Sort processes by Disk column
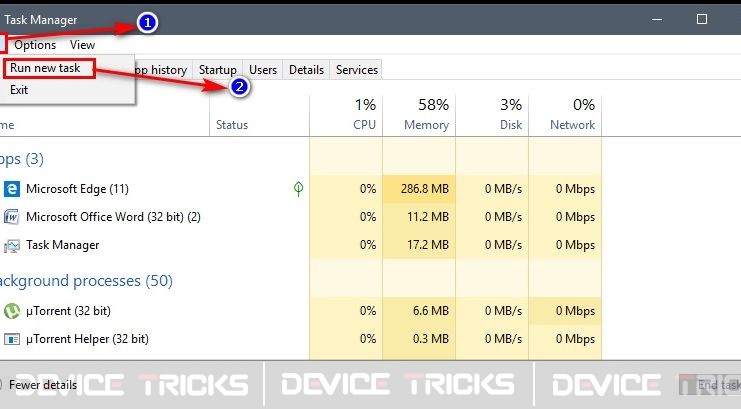Viewport: 741px width, 409px height. click(492, 116)
